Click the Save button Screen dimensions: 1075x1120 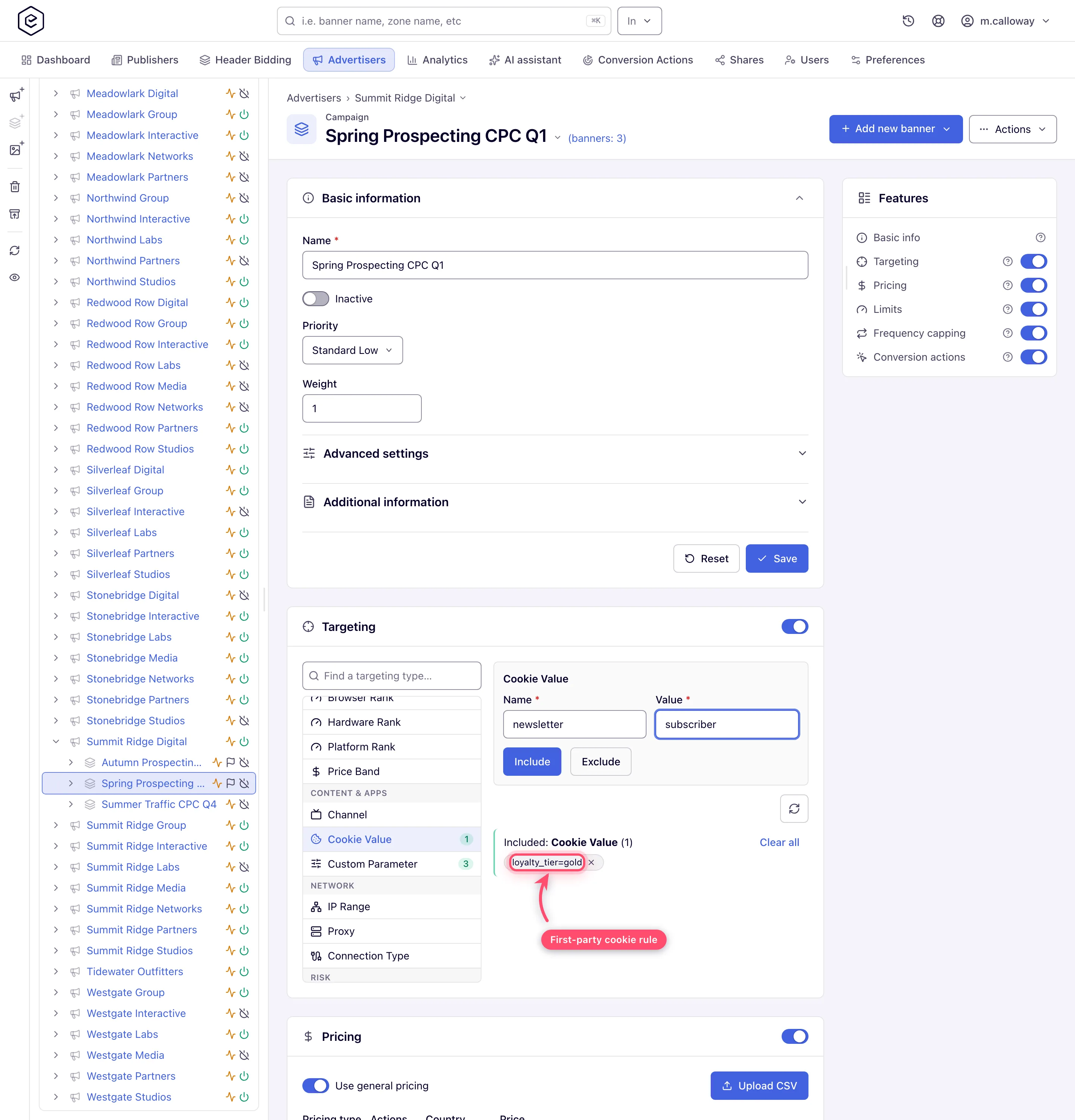(x=777, y=559)
